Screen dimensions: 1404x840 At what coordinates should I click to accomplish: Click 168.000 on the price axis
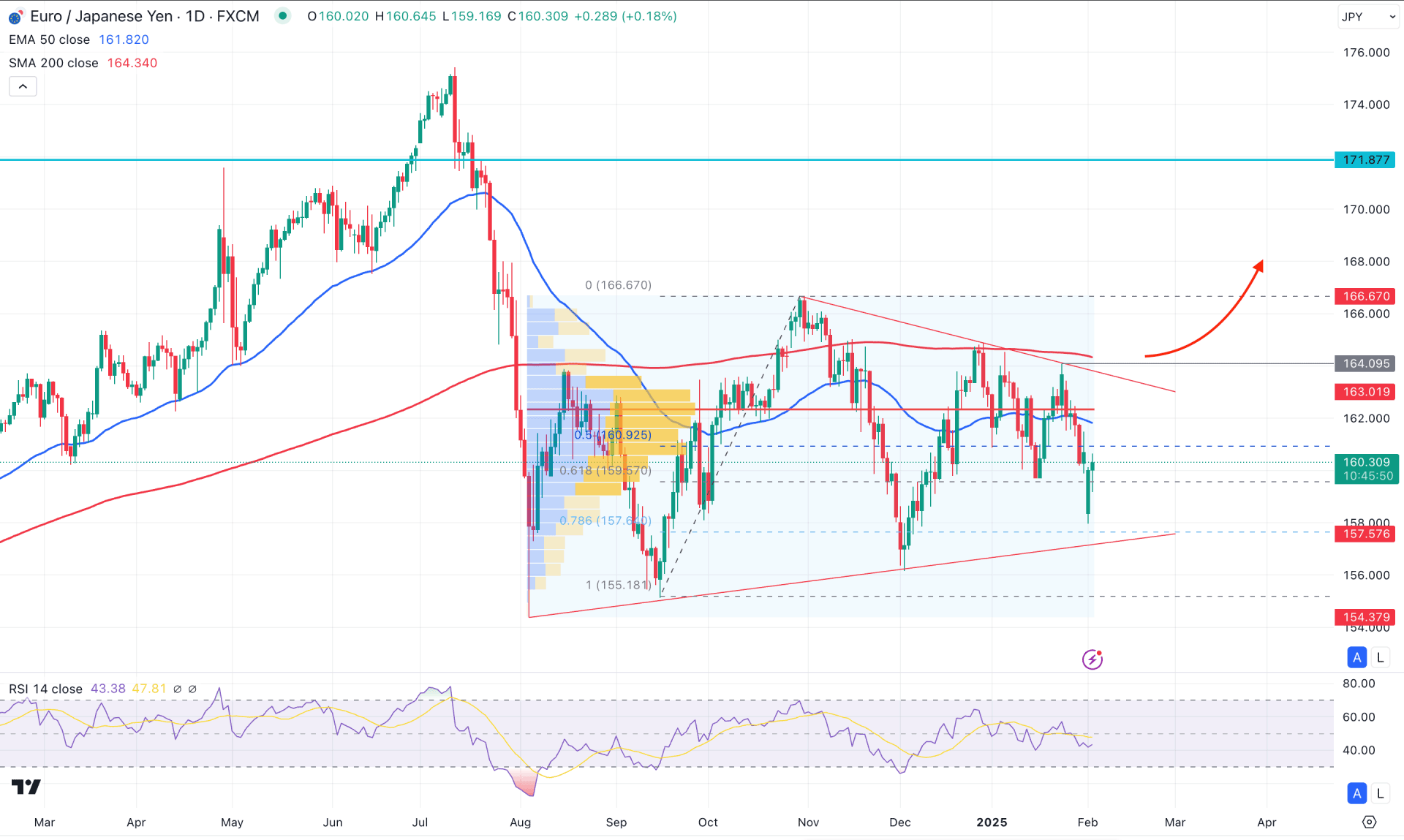pyautogui.click(x=1366, y=262)
